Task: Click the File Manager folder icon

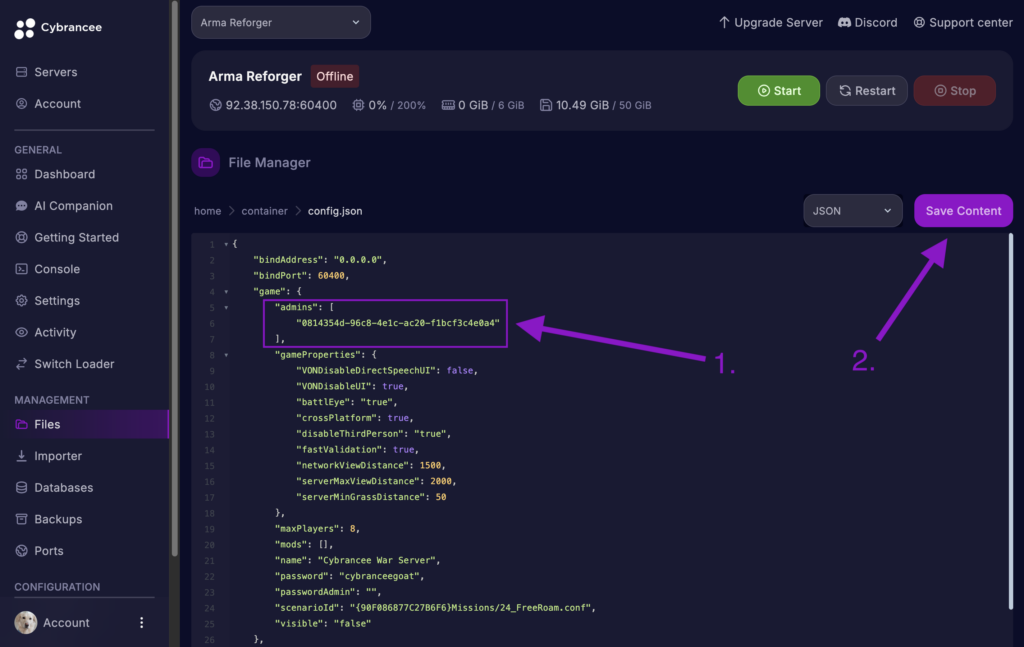Action: [206, 163]
